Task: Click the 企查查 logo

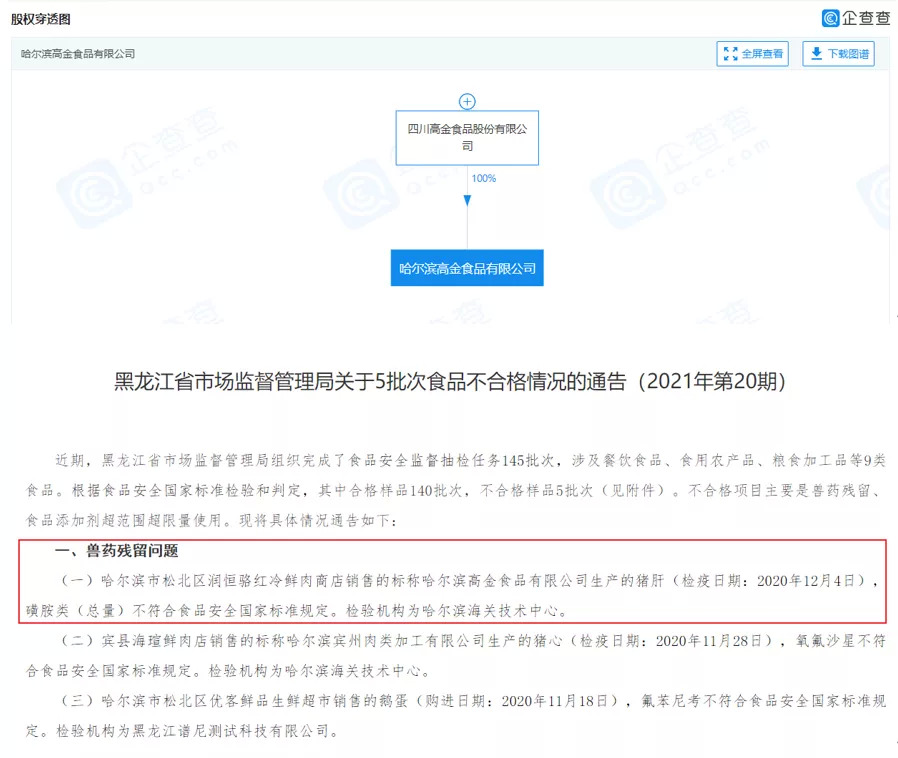Action: [x=856, y=18]
